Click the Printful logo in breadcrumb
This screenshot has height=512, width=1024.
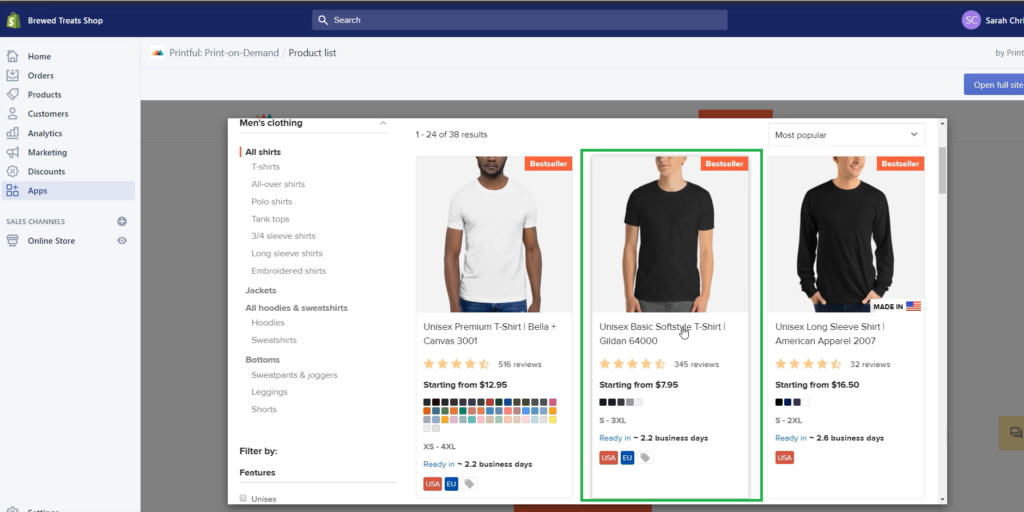coord(157,53)
